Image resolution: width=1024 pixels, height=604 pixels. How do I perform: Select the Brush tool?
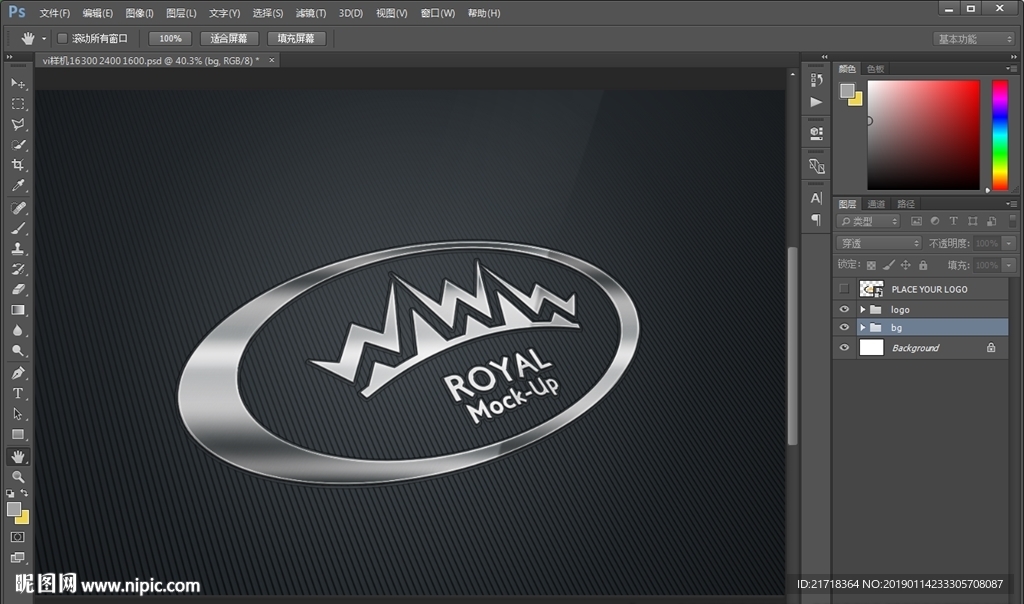(x=18, y=228)
